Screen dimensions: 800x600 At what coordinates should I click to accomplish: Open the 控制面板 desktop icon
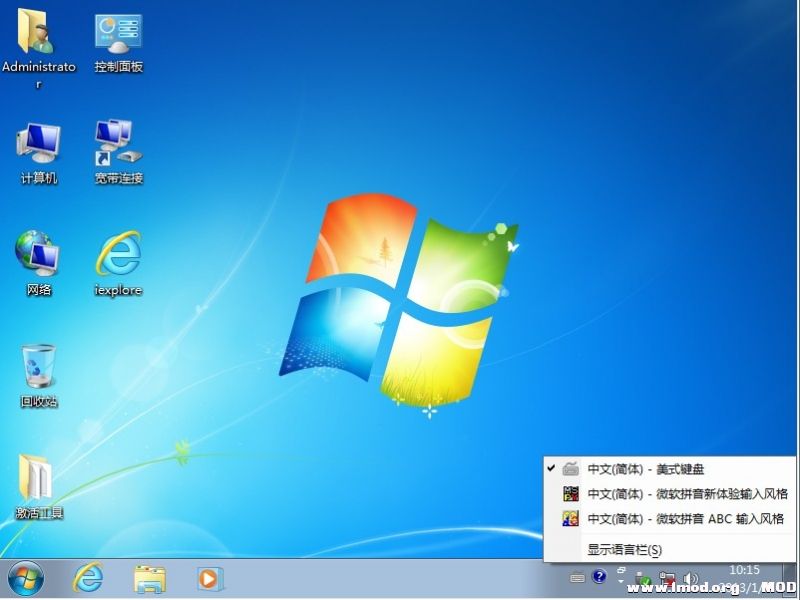118,34
